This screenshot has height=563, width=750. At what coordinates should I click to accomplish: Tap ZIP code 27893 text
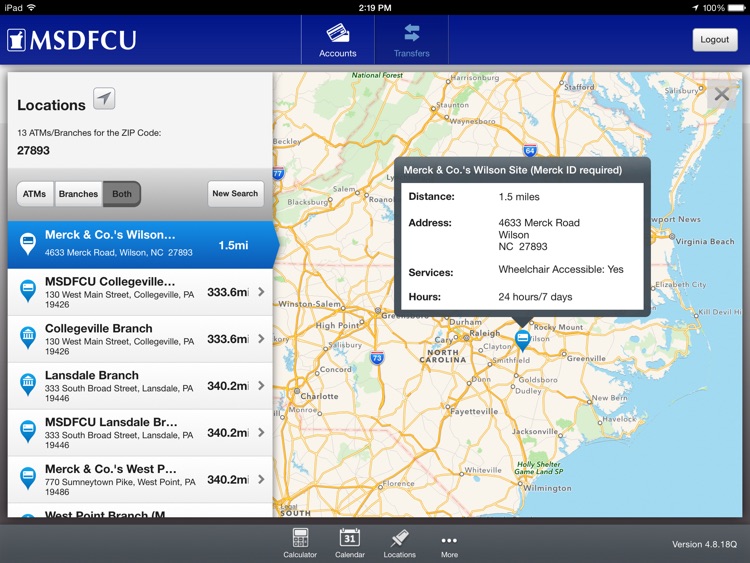tap(33, 151)
